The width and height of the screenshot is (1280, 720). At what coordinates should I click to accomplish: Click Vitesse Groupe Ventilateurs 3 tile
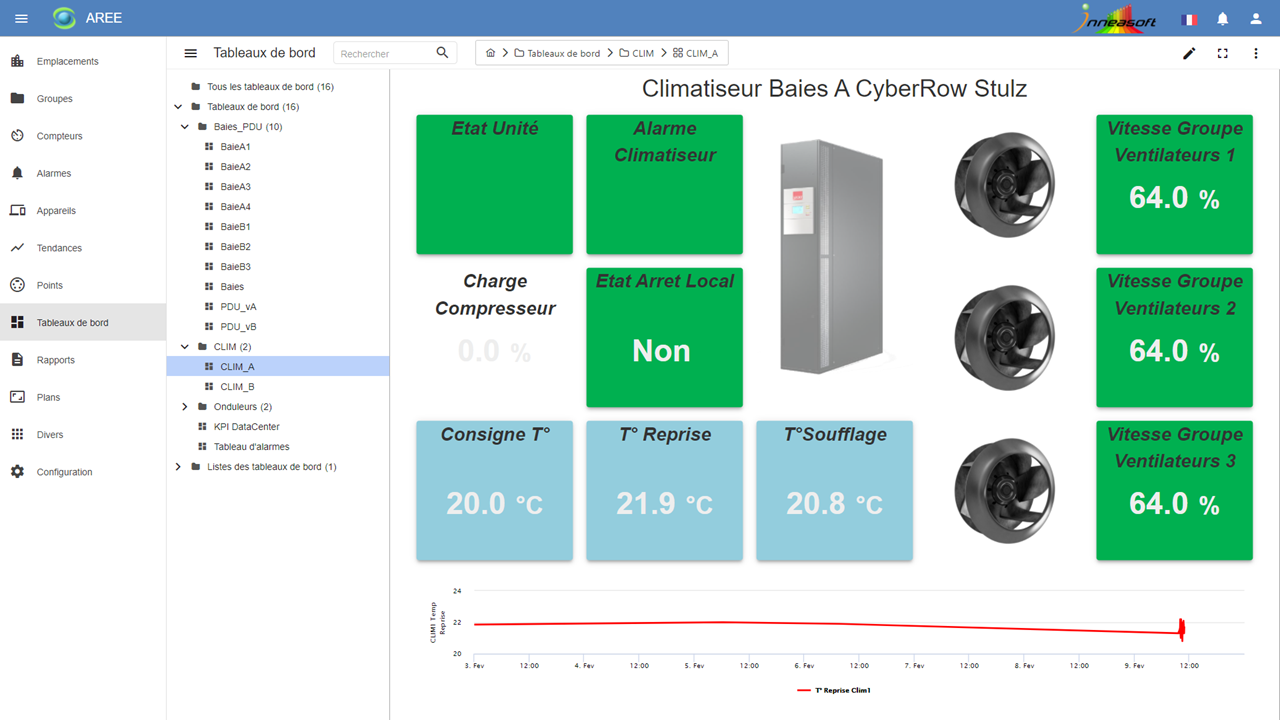pos(1175,490)
